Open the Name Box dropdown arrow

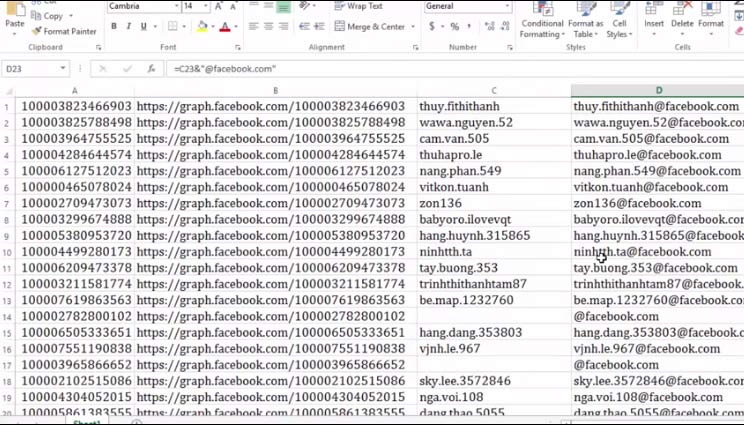(63, 69)
